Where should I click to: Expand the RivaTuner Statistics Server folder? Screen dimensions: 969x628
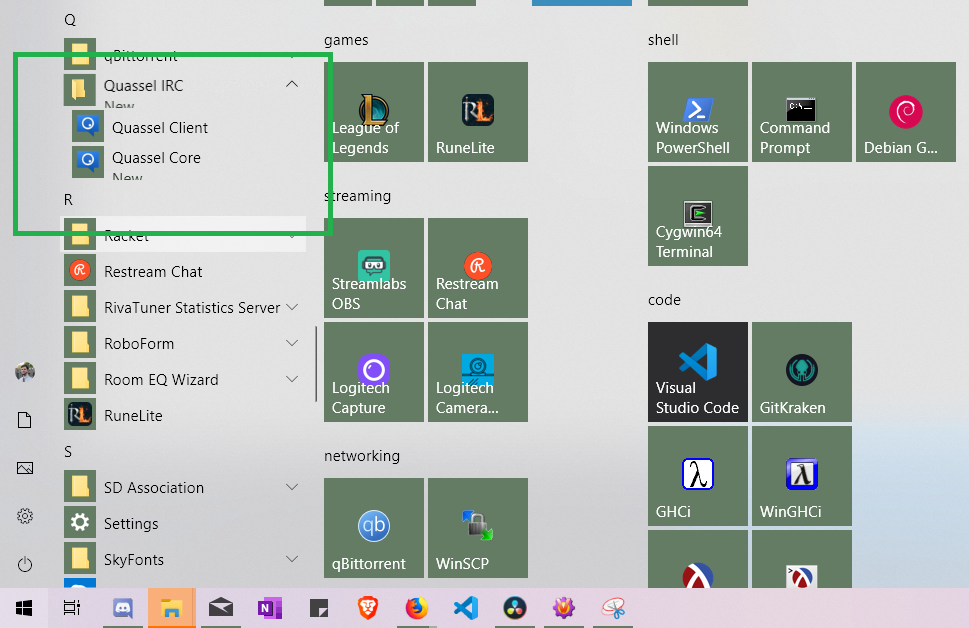pos(185,307)
